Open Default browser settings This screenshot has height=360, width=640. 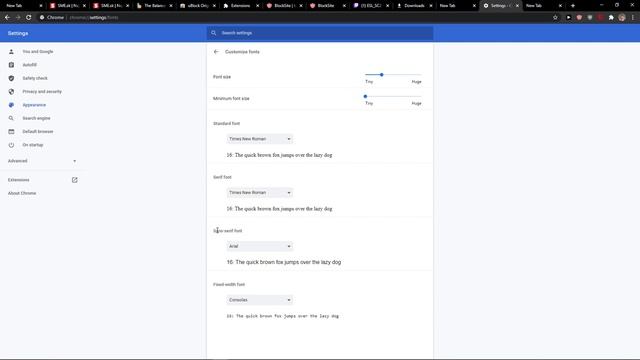pyautogui.click(x=38, y=132)
